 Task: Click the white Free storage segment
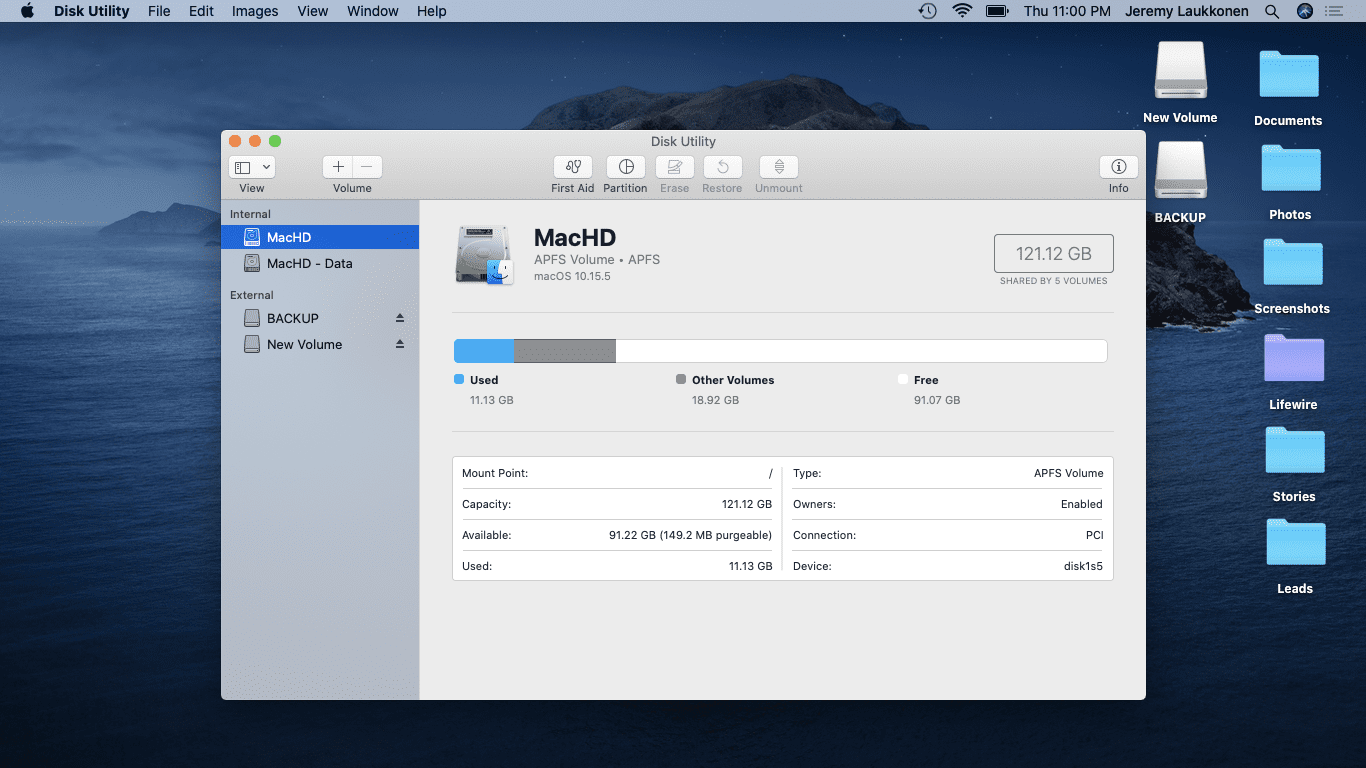coord(861,351)
